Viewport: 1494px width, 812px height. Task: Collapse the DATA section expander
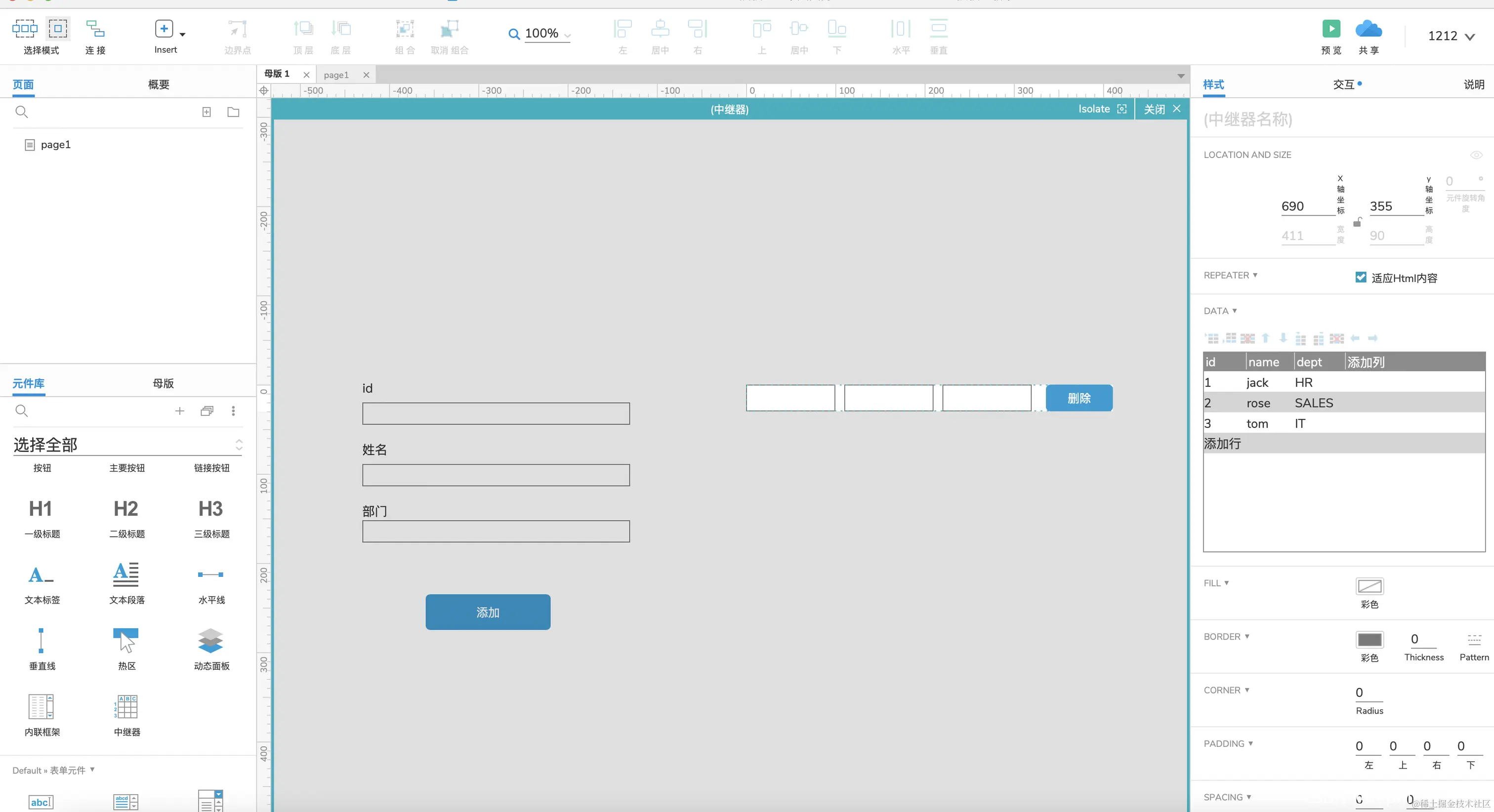click(x=1234, y=311)
